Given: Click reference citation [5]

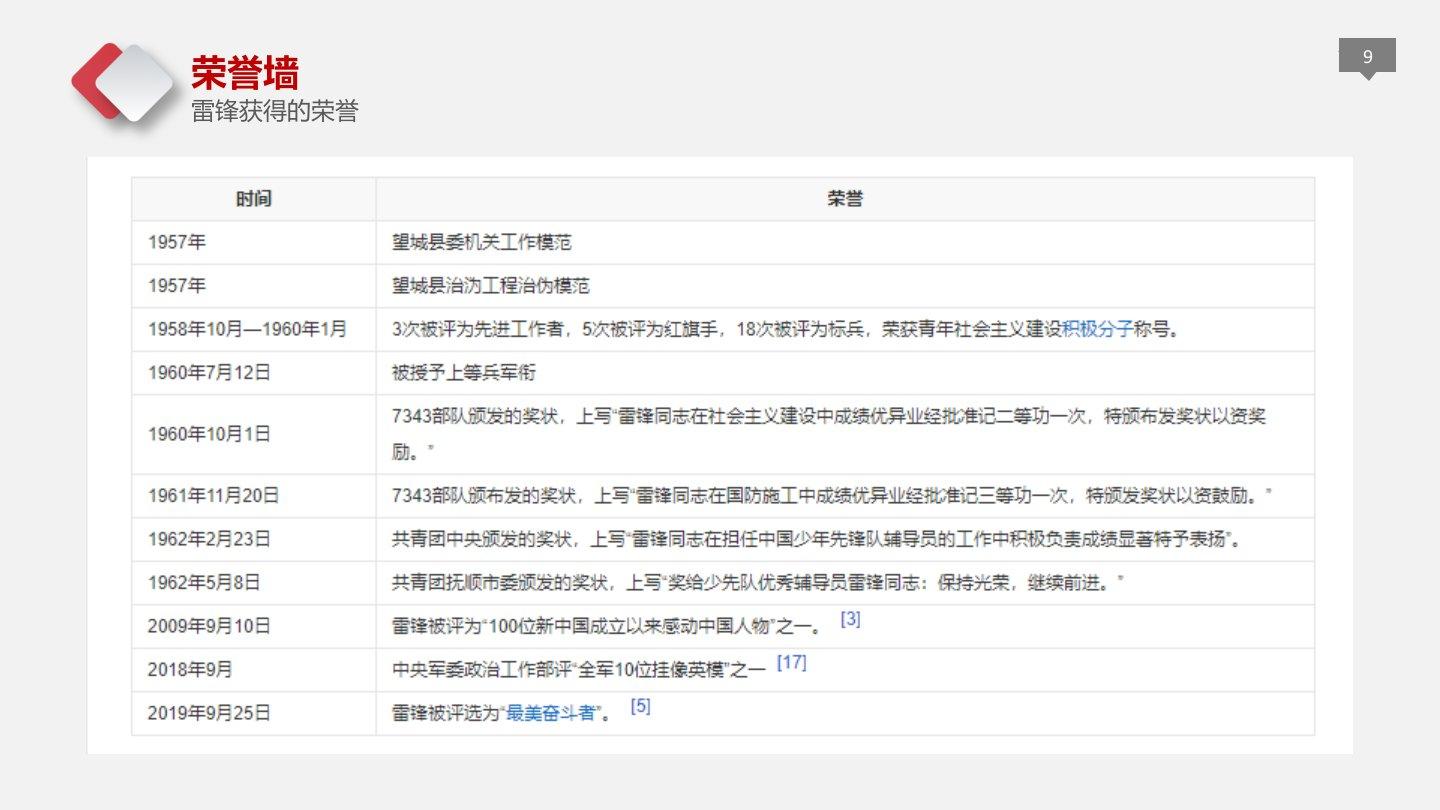Looking at the screenshot, I should (640, 706).
